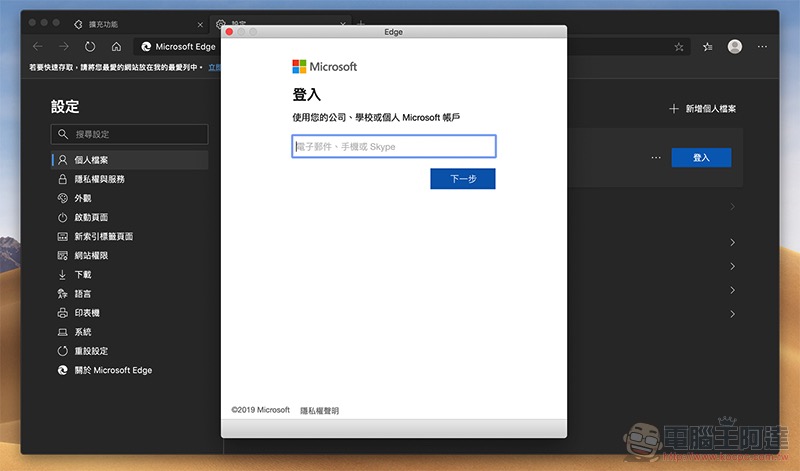Open the favorites list icon
800x471 pixels.
[707, 46]
